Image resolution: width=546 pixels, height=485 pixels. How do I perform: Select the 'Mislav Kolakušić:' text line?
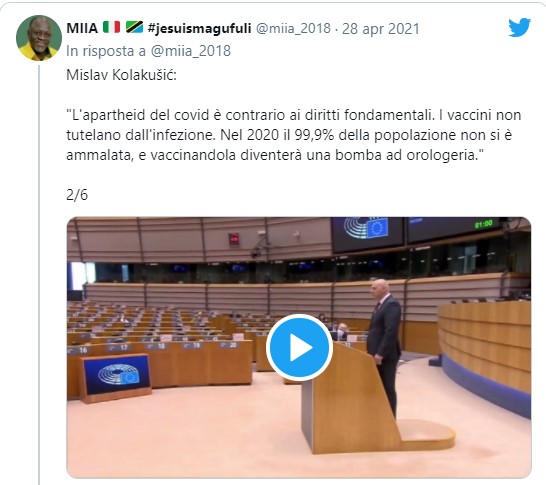point(121,75)
